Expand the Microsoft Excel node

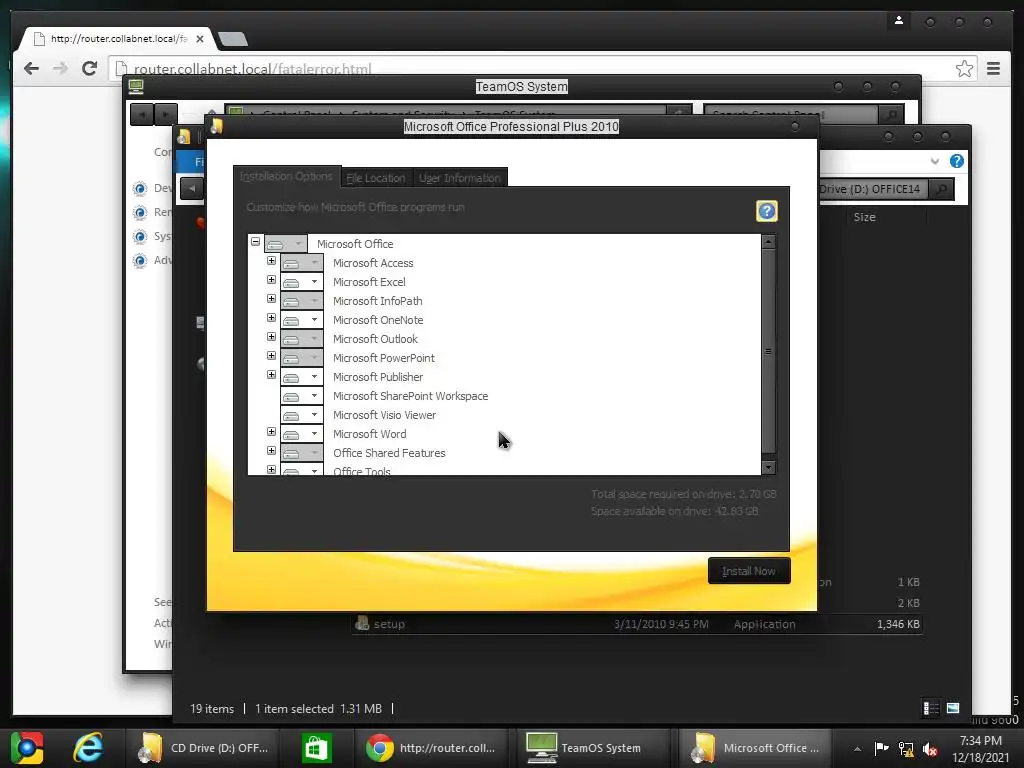pyautogui.click(x=271, y=280)
